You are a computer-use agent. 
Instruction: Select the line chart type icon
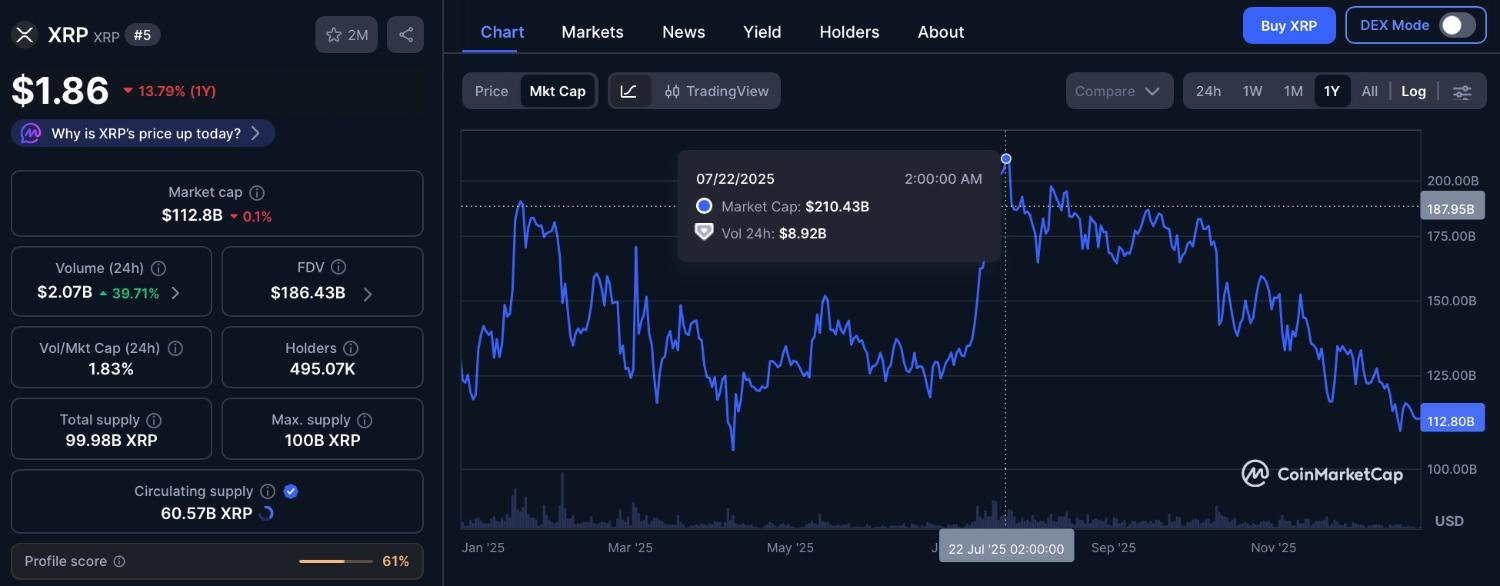coord(629,91)
